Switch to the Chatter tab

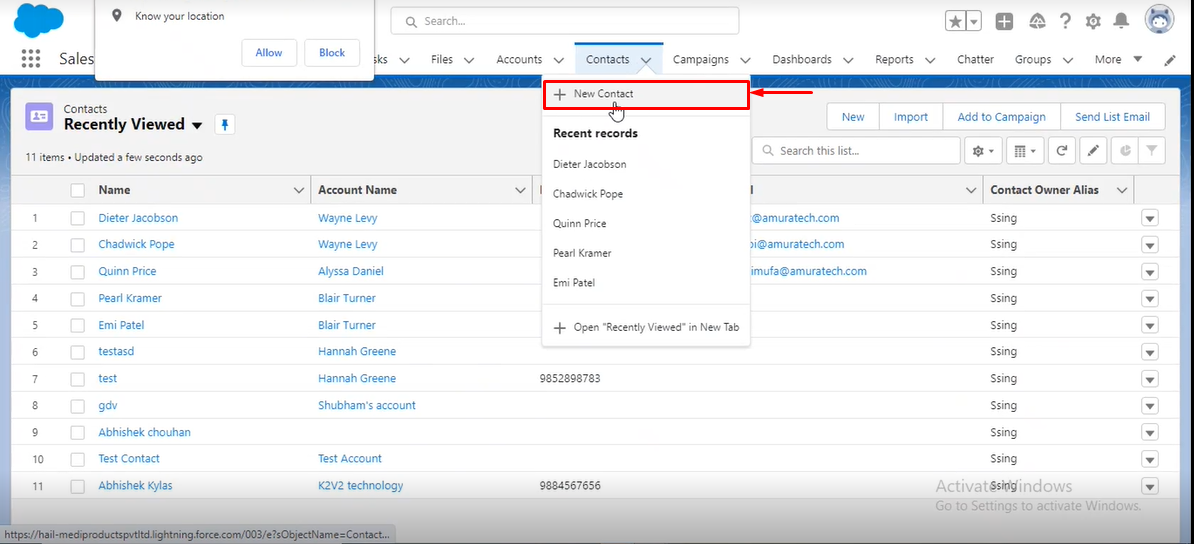[975, 59]
